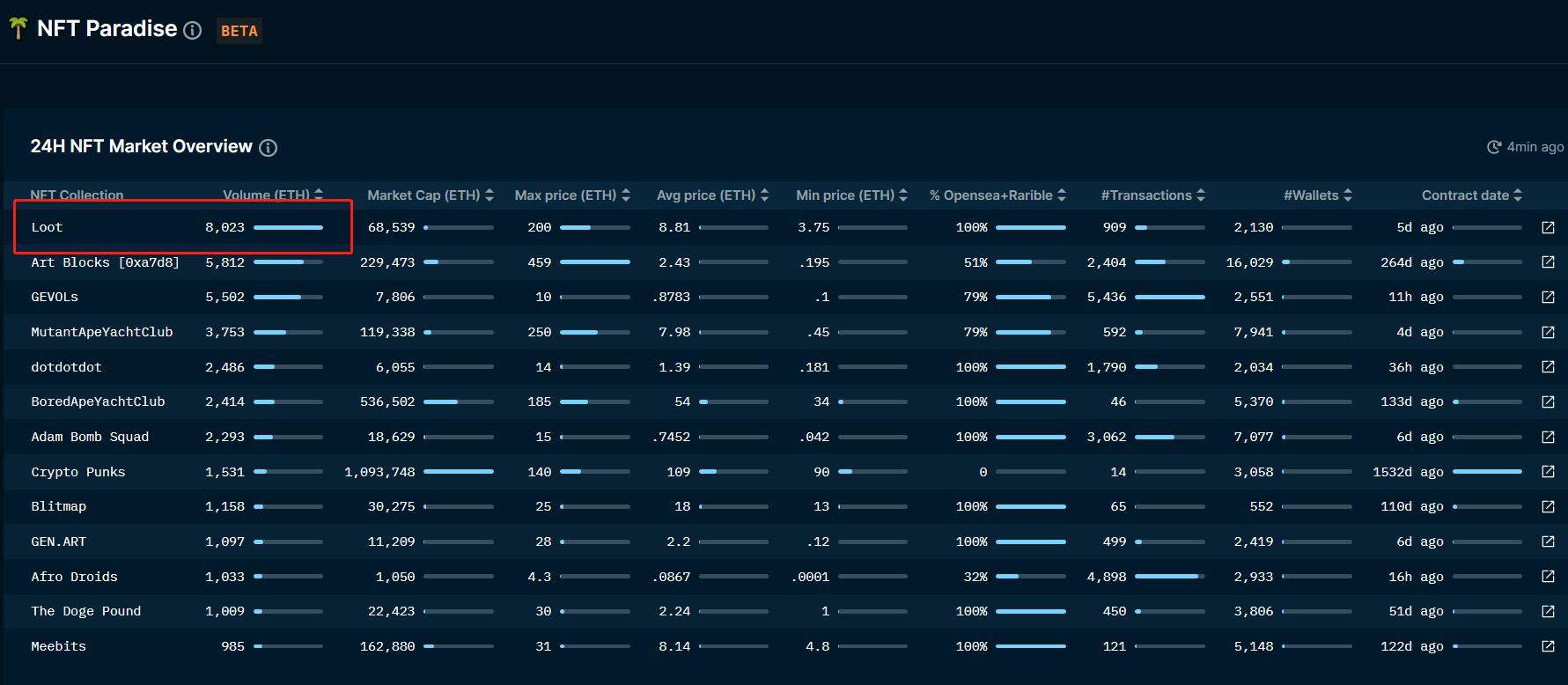Sort table by Max price (ETH)
The image size is (1568, 685).
point(571,195)
